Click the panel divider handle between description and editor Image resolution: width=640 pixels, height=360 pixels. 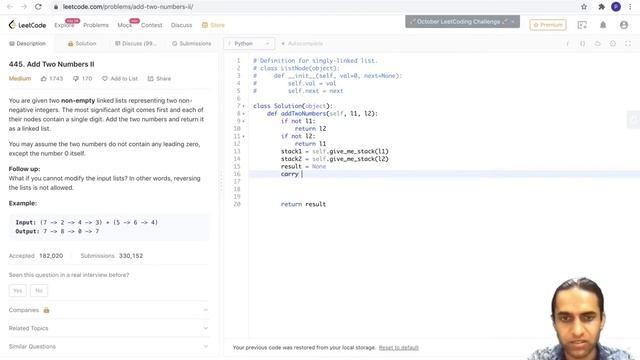coord(221,181)
